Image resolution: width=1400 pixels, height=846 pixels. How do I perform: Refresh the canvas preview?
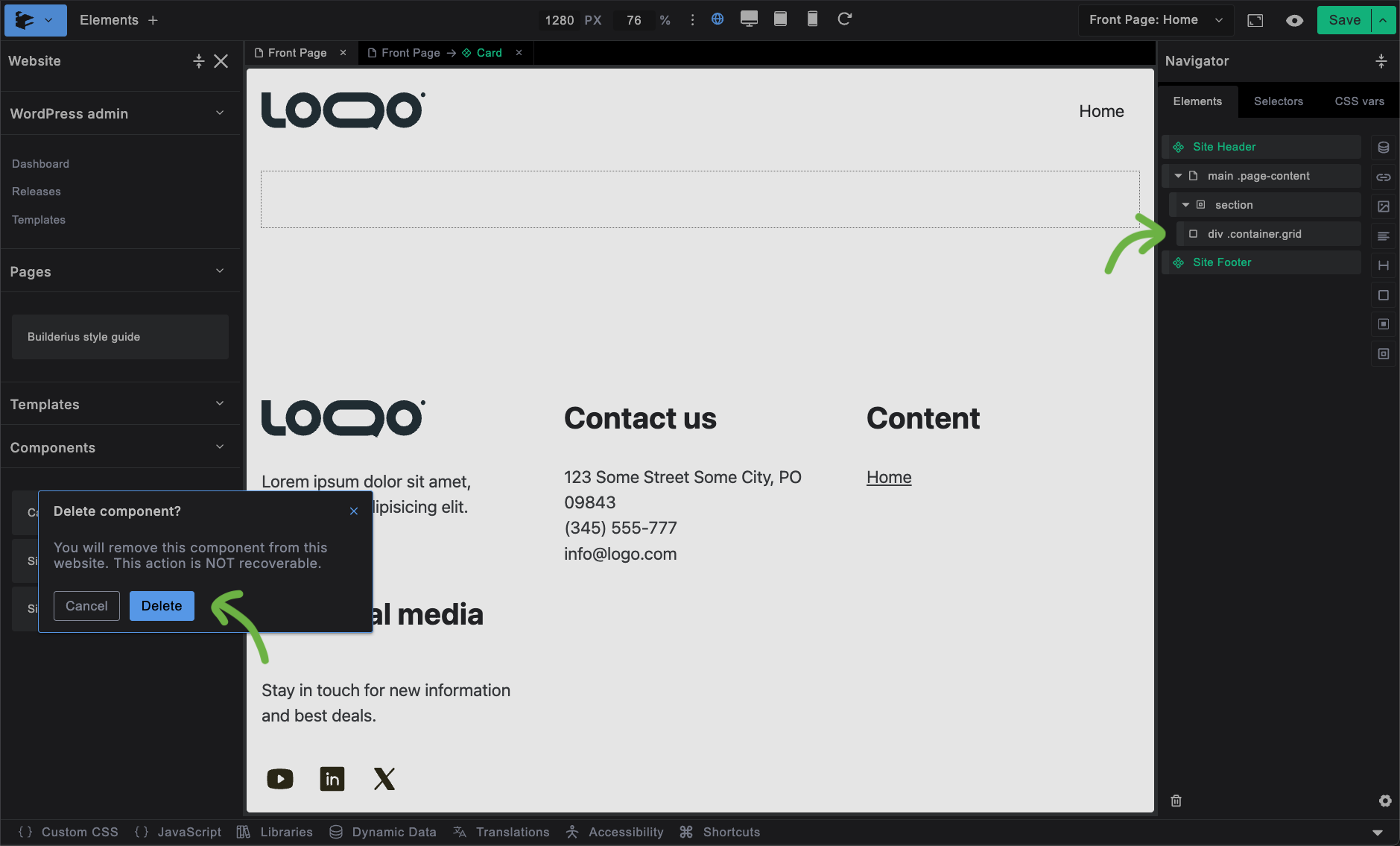pos(846,19)
